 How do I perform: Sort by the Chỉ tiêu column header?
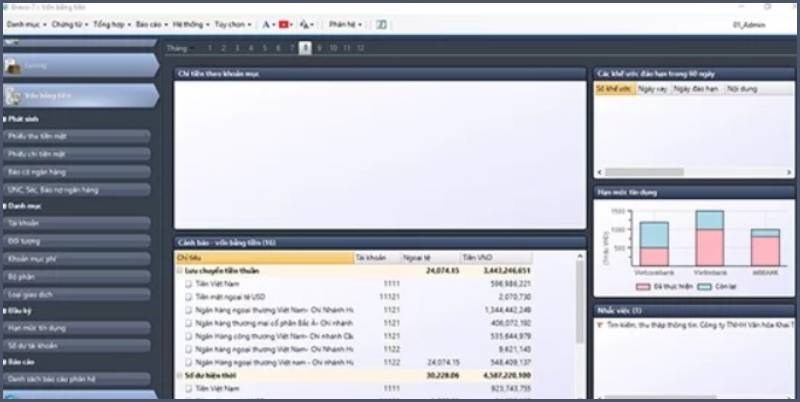tap(264, 258)
